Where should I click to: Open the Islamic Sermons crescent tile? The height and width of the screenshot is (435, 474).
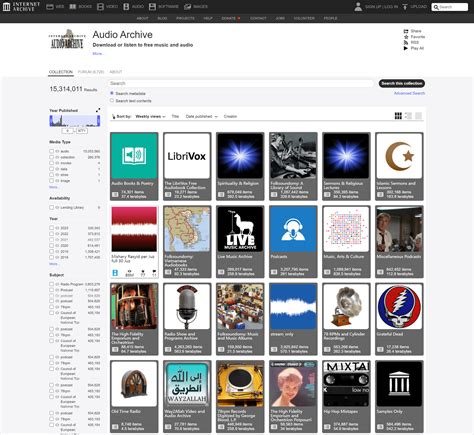(x=399, y=166)
